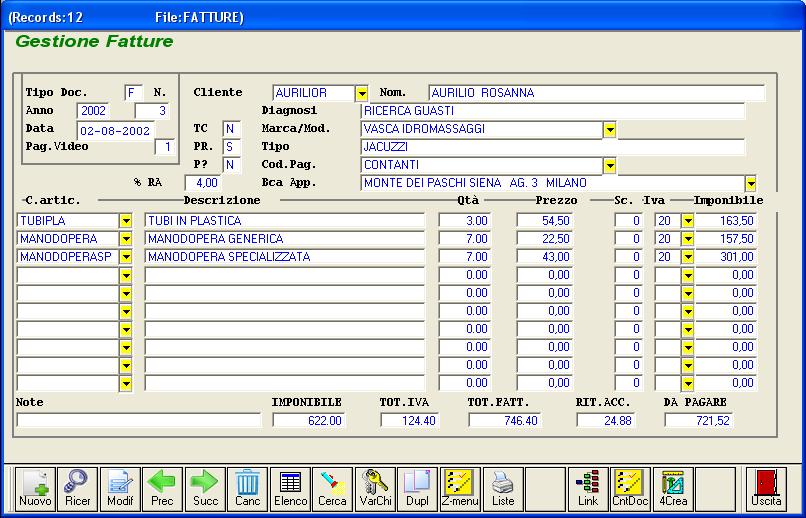
Task: Open Iva dropdown on MANODOPERA SPECIALIZZATA row
Action: click(x=688, y=257)
